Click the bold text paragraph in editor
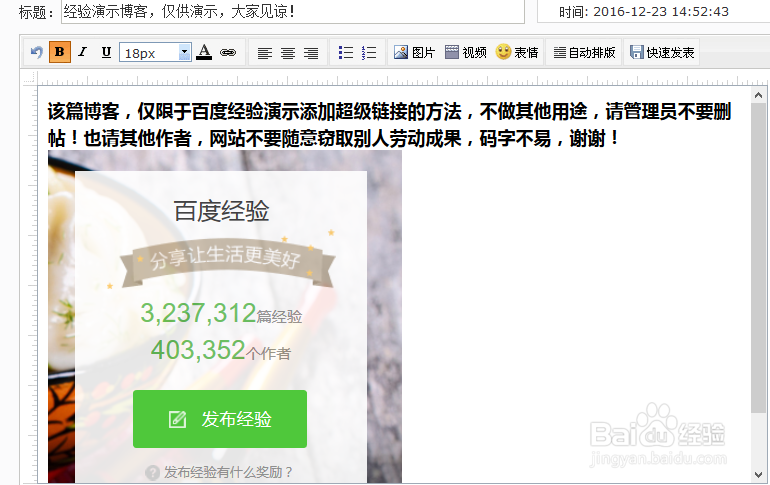770x485 pixels. point(389,125)
